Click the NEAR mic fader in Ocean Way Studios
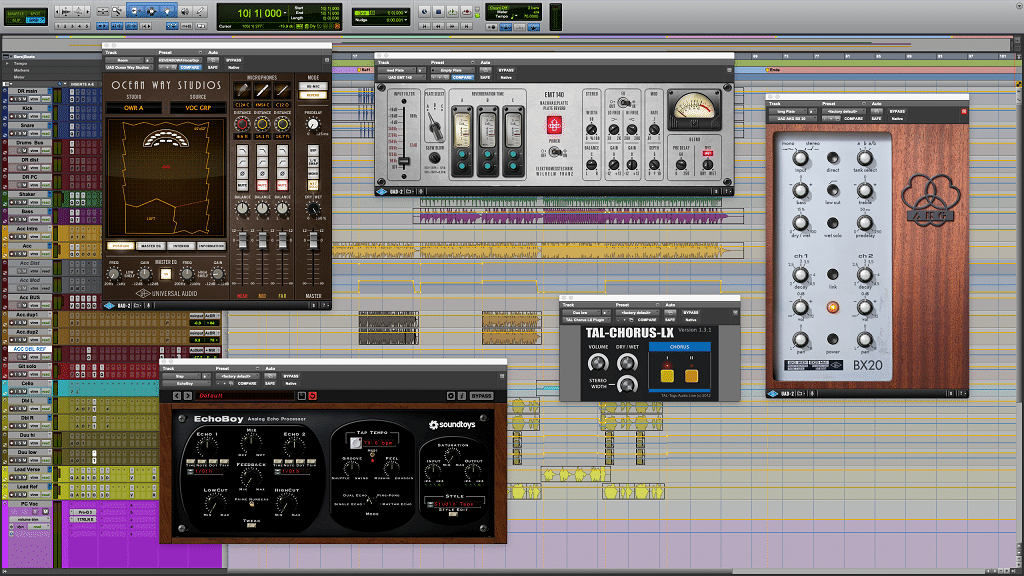Viewport: 1024px width, 576px height. pyautogui.click(x=242, y=241)
